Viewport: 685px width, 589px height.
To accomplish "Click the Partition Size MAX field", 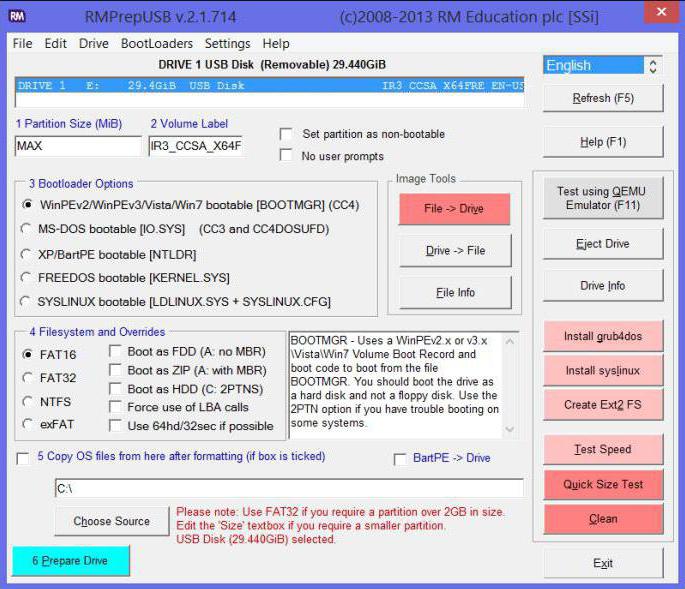I will [x=78, y=146].
